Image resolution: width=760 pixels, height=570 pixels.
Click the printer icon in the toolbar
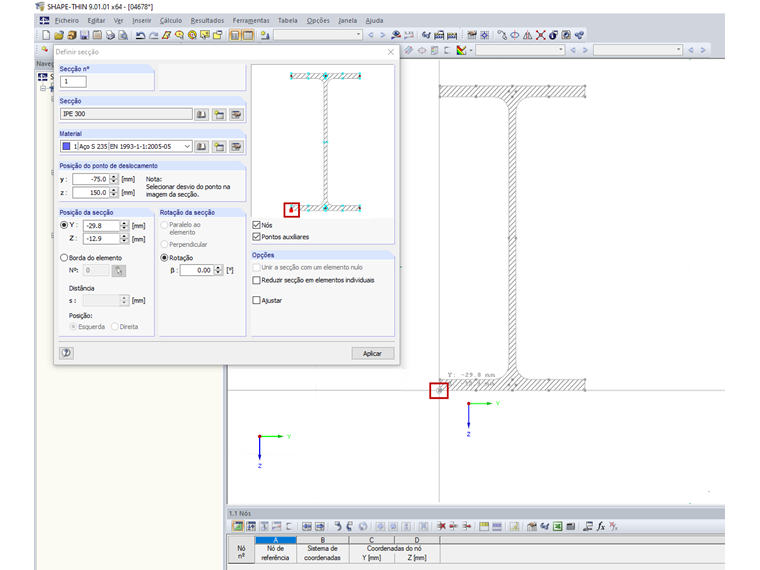[111, 35]
